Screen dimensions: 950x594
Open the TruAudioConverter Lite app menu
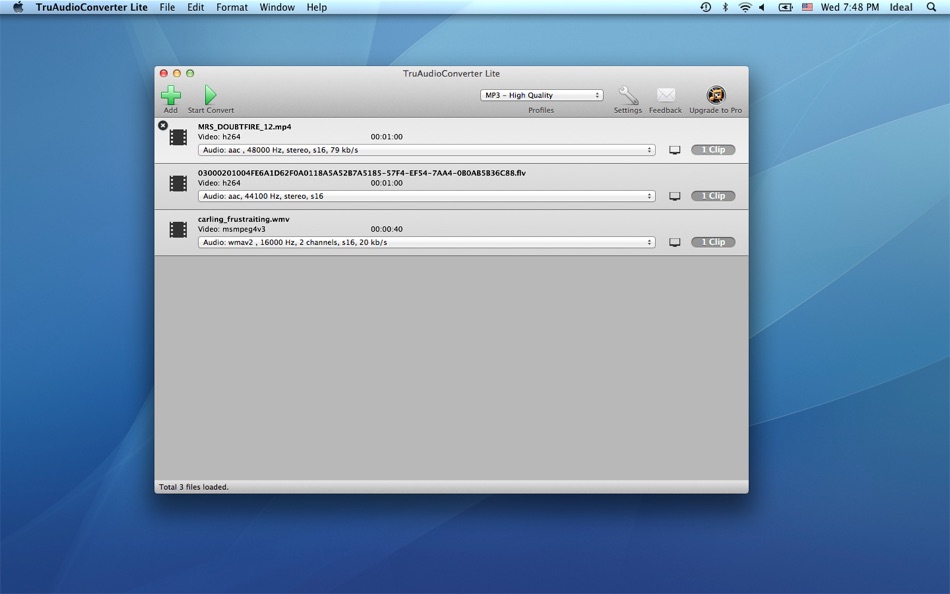click(91, 7)
